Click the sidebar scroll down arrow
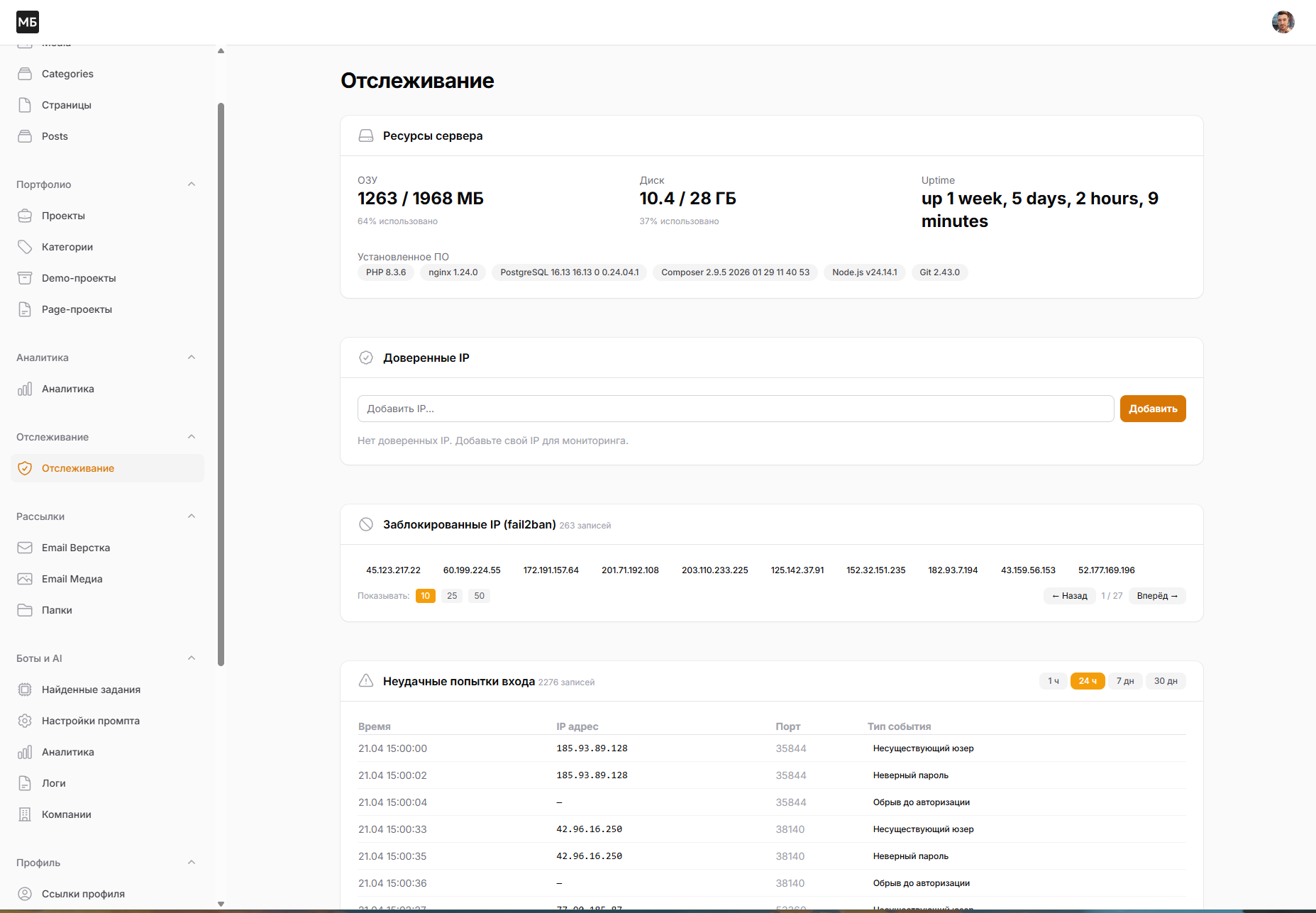The height and width of the screenshot is (913, 1316). (221, 904)
